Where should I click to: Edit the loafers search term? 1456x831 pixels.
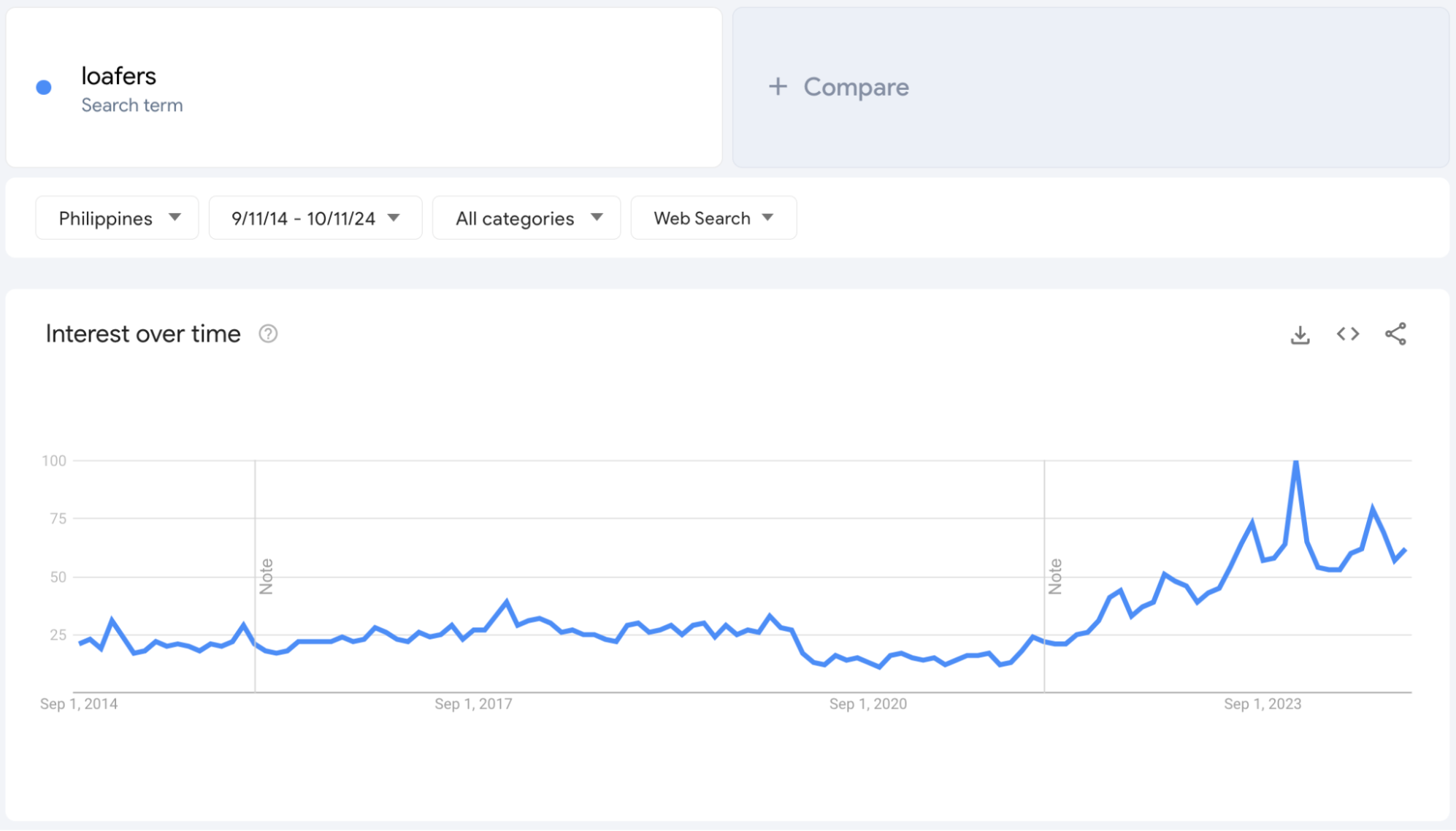coord(118,76)
